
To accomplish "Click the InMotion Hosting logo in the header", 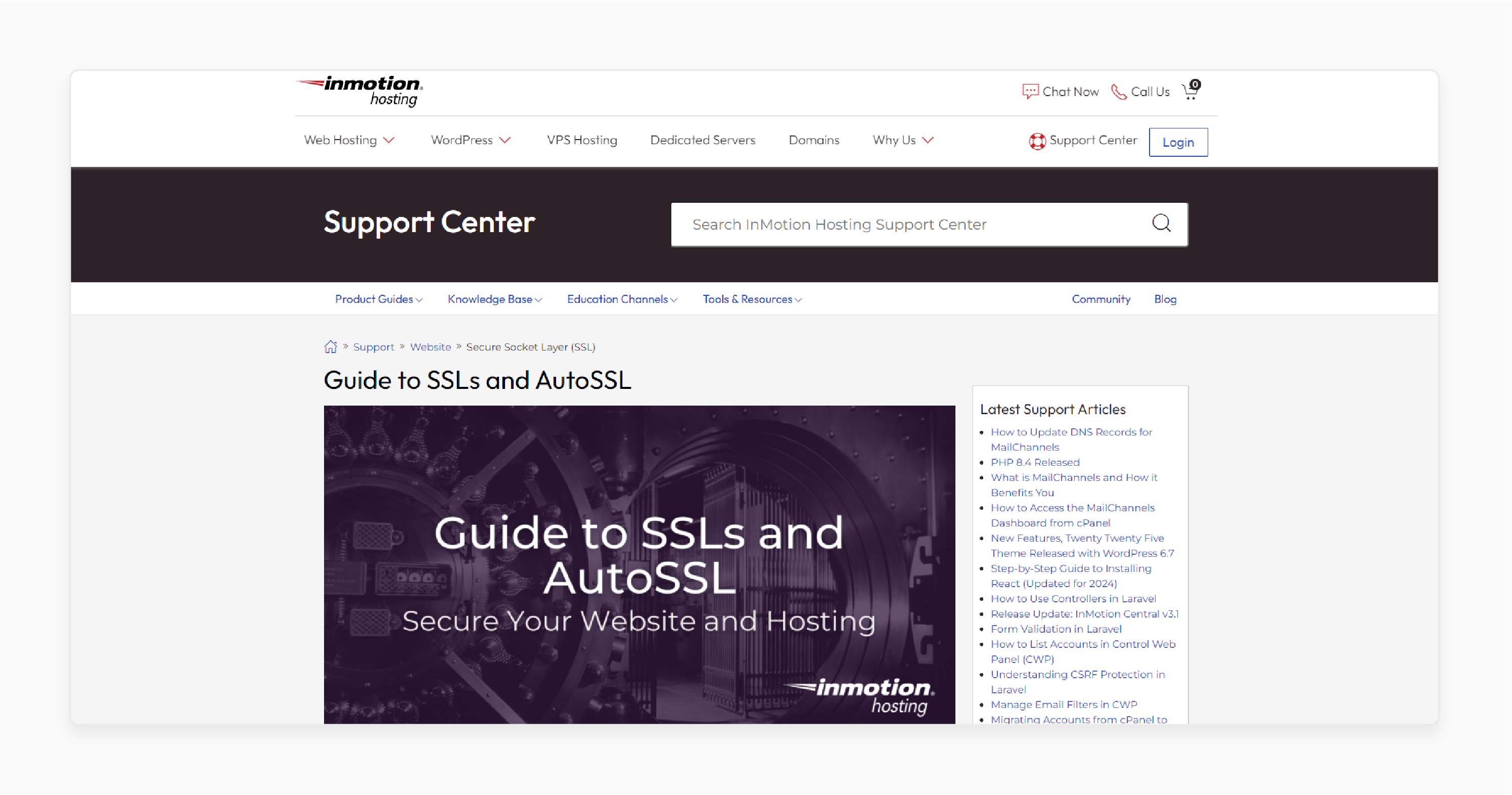I will coord(359,92).
